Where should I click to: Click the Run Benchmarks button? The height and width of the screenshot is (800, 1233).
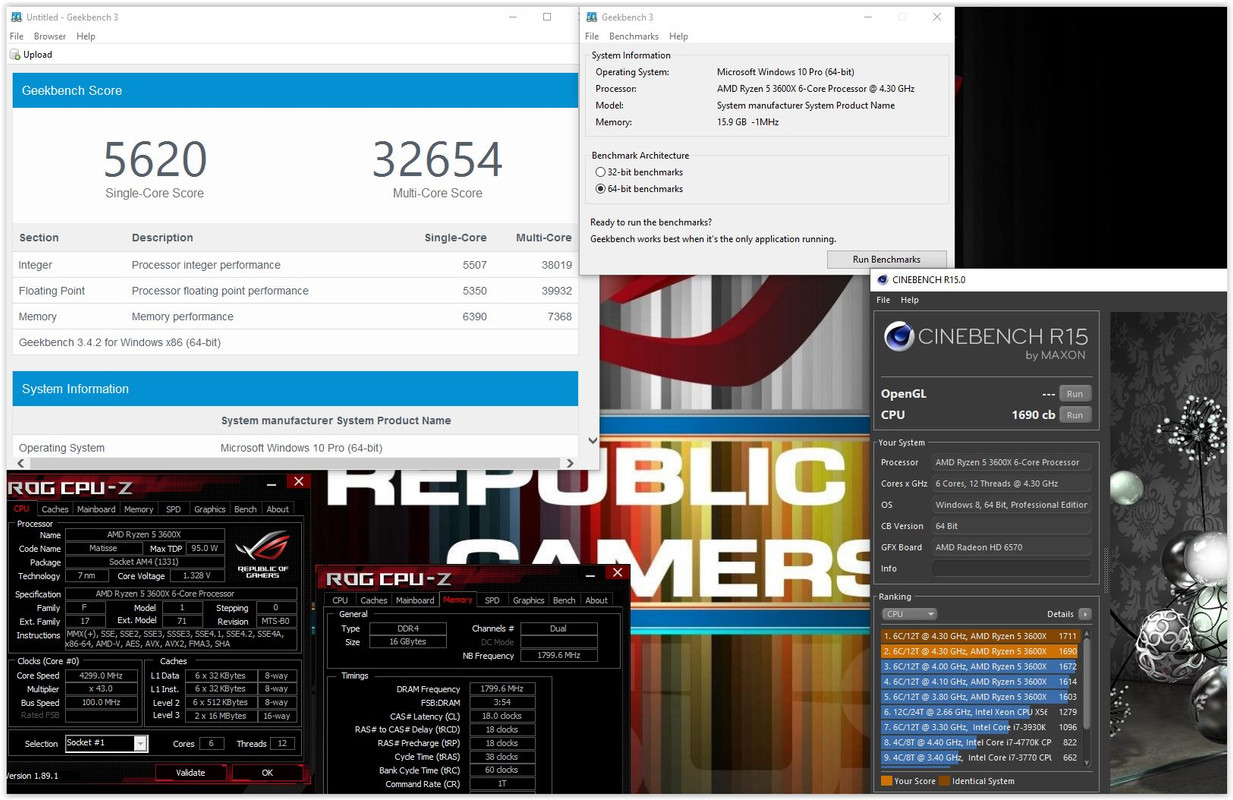[x=886, y=259]
